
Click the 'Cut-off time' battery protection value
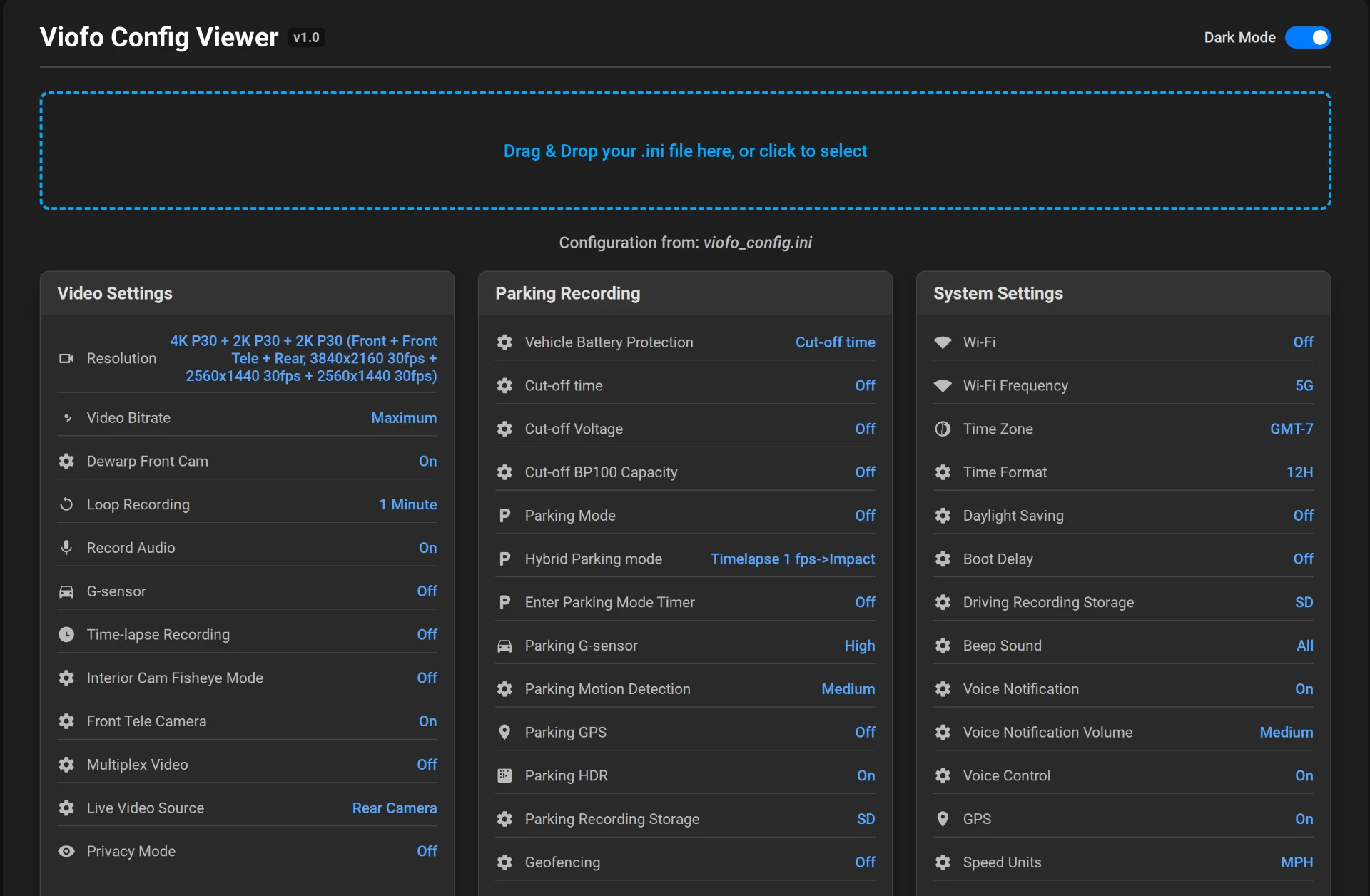836,342
